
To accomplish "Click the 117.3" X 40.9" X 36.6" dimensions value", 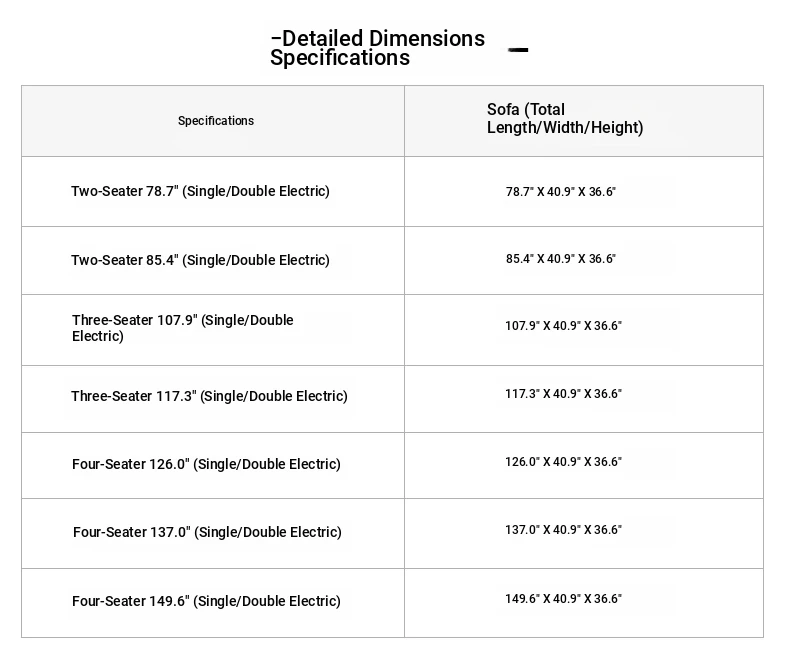I will (563, 393).
